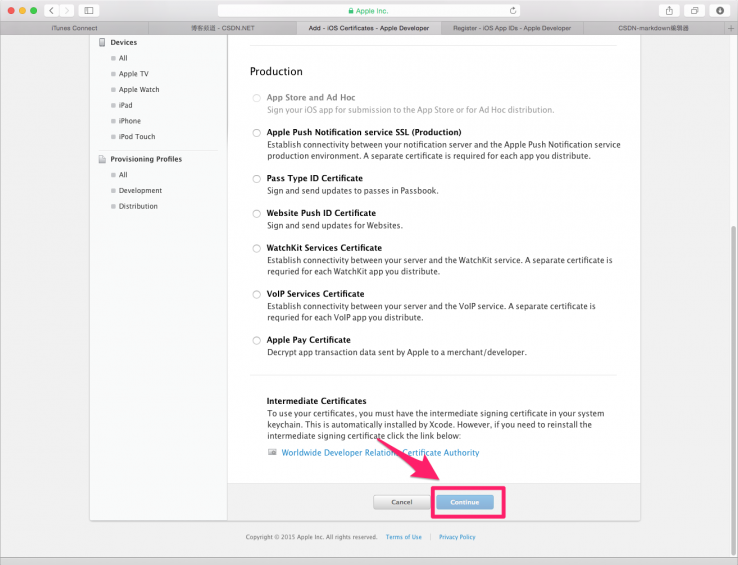Viewport: 738px width, 565px height.
Task: Add a new tab with plus button
Action: click(x=731, y=28)
